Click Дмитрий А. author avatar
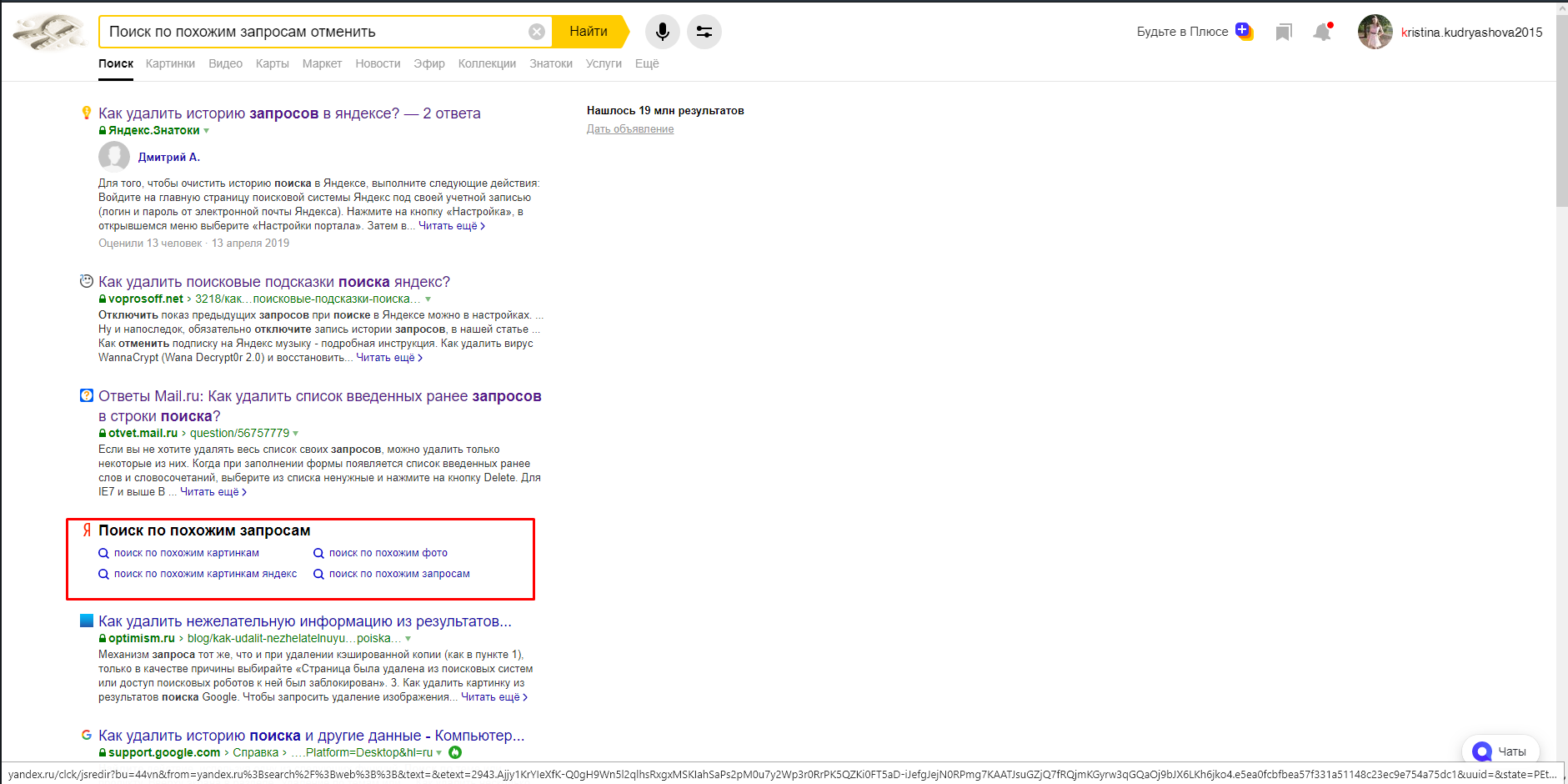The width and height of the screenshot is (1568, 784). pyautogui.click(x=114, y=157)
